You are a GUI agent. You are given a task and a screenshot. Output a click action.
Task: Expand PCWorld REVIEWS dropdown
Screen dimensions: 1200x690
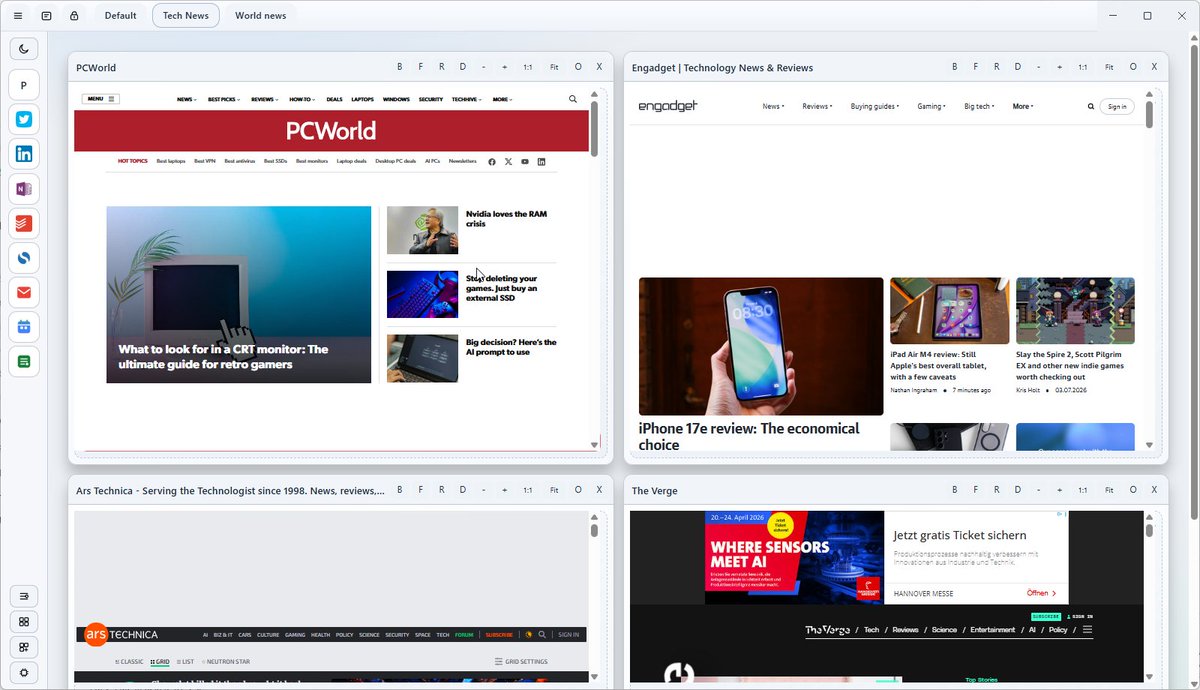(x=265, y=100)
